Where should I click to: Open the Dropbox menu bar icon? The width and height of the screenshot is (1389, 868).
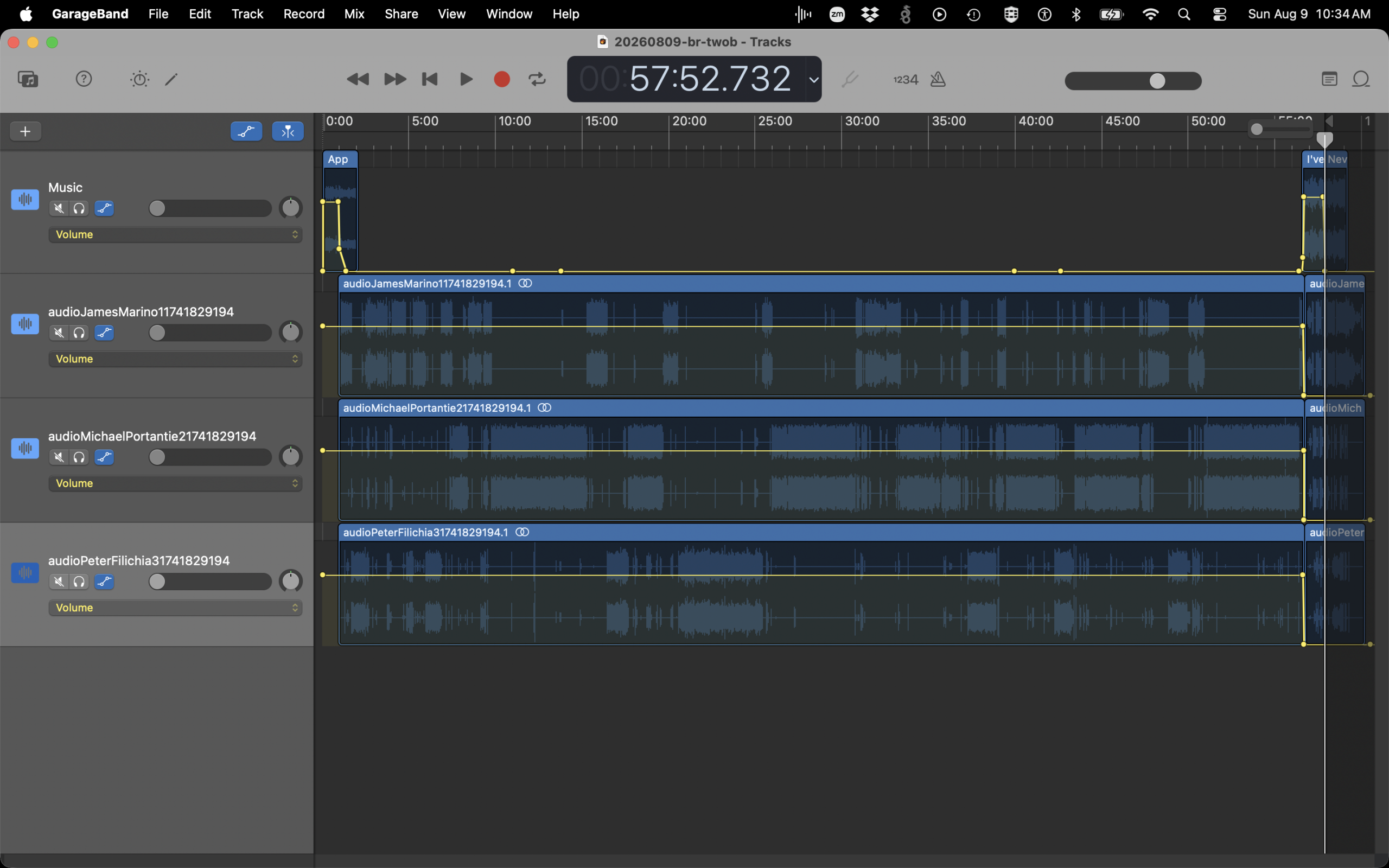click(870, 14)
